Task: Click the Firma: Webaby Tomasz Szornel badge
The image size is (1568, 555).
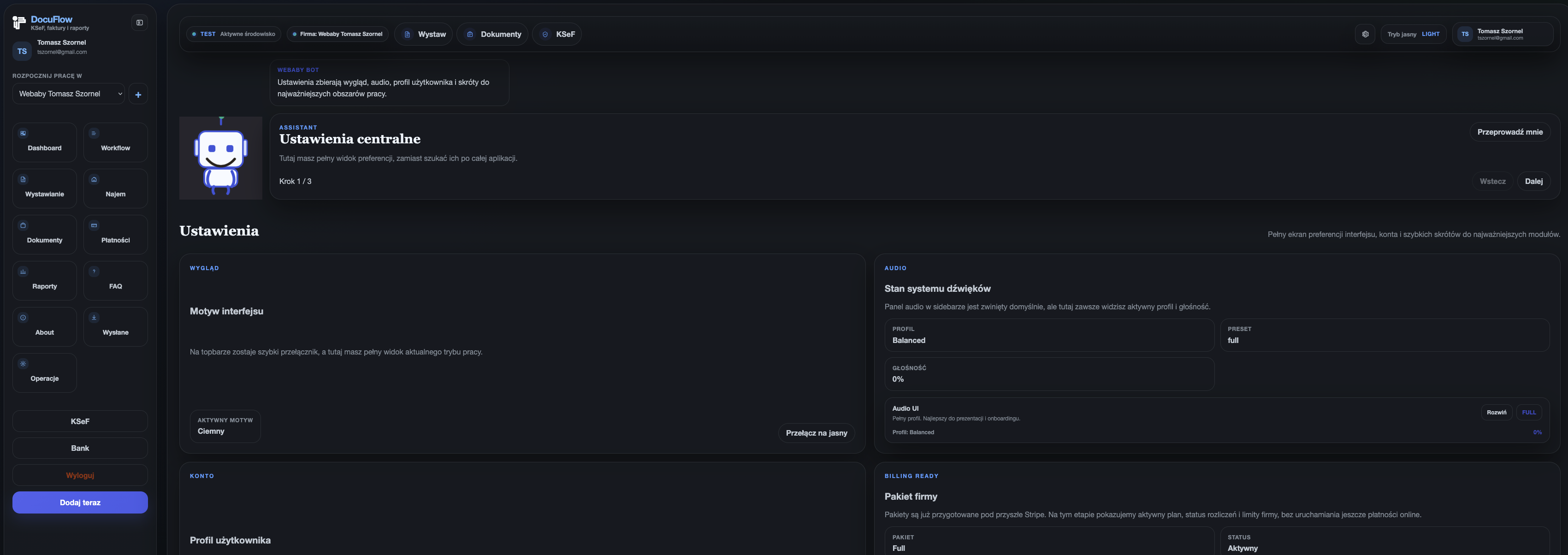Action: click(338, 34)
